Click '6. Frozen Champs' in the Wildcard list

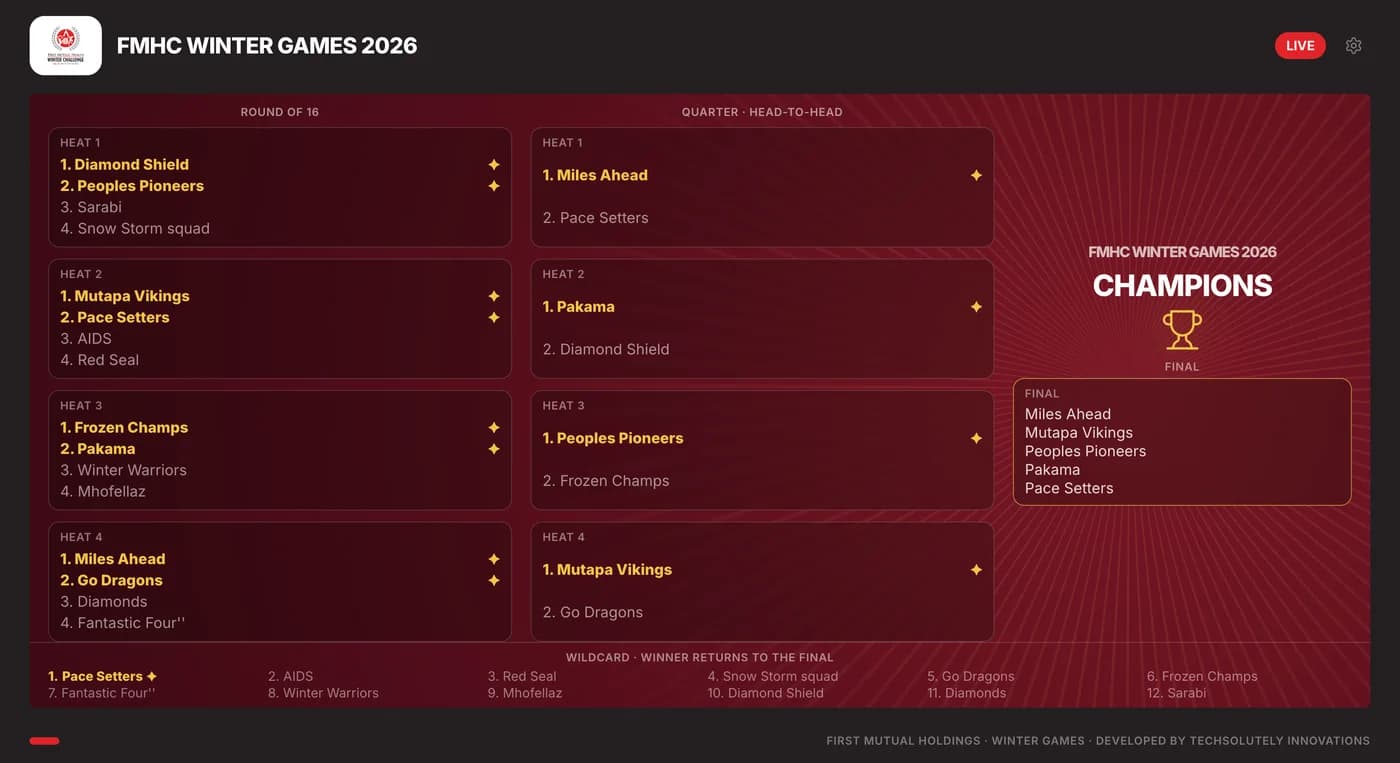(x=1202, y=676)
